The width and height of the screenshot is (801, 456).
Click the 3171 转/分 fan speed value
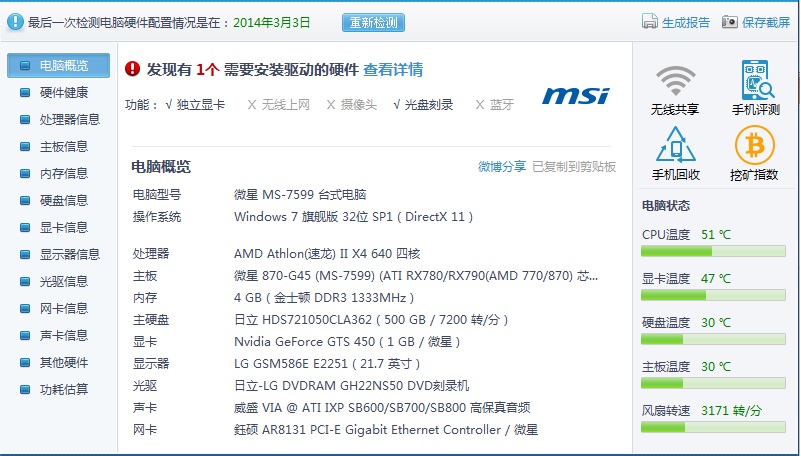[731, 410]
